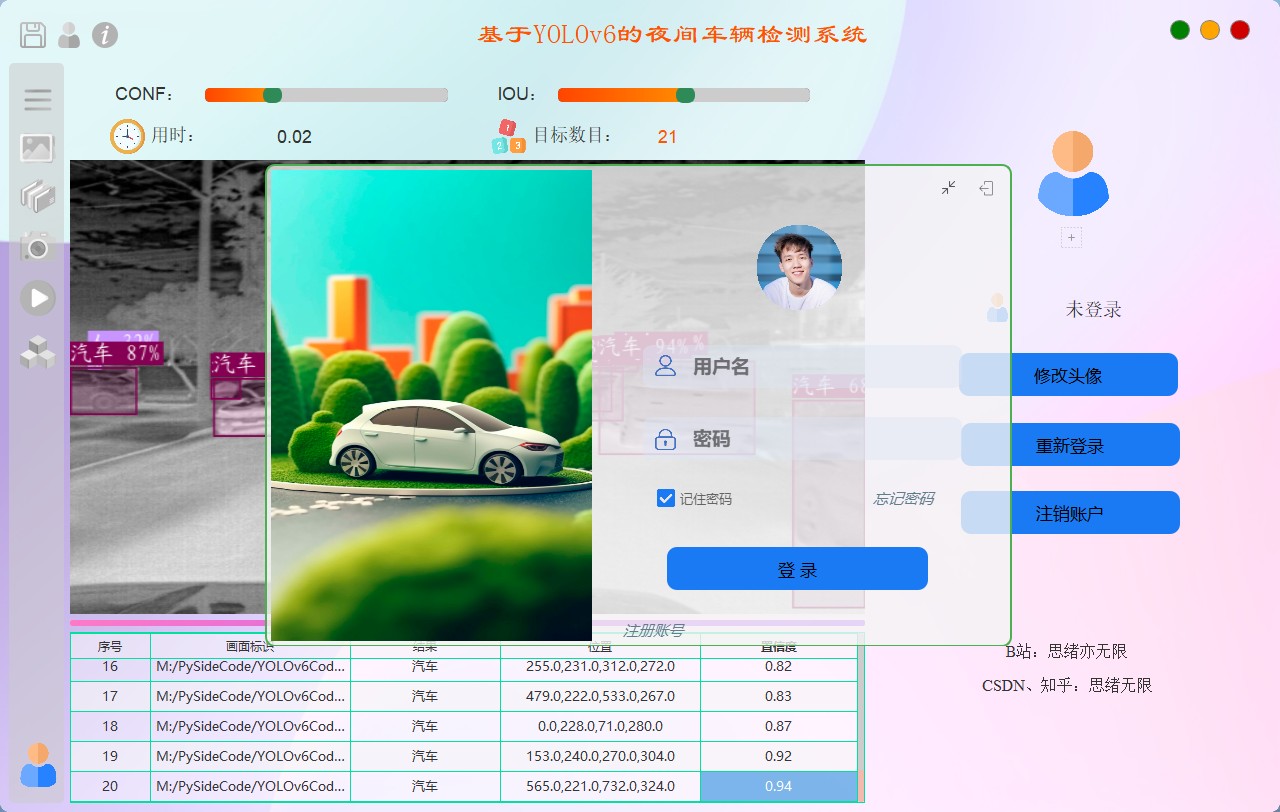Open the 忘记密码 link
This screenshot has height=812, width=1280.
904,498
